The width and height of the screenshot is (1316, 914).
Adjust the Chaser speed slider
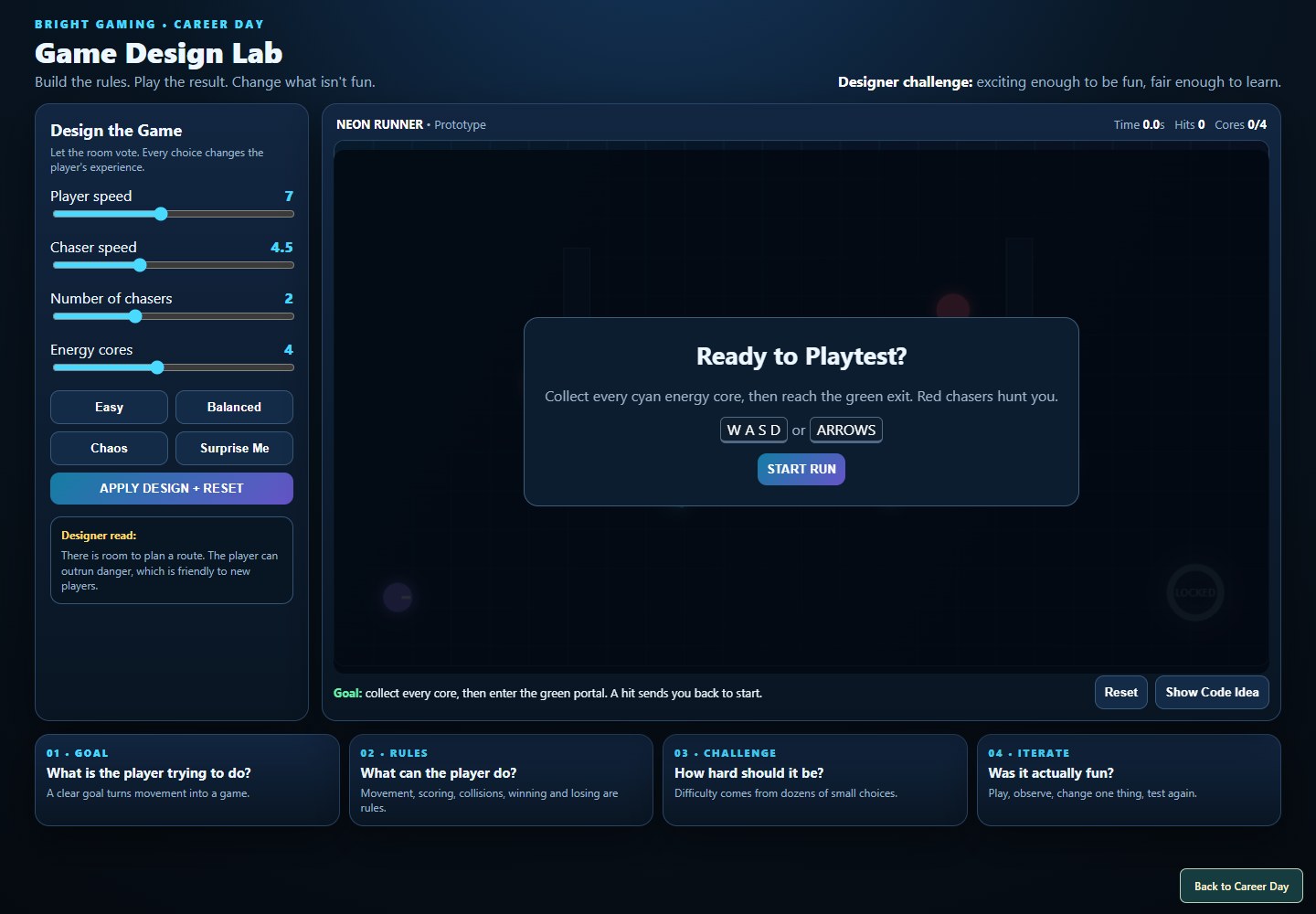point(174,265)
